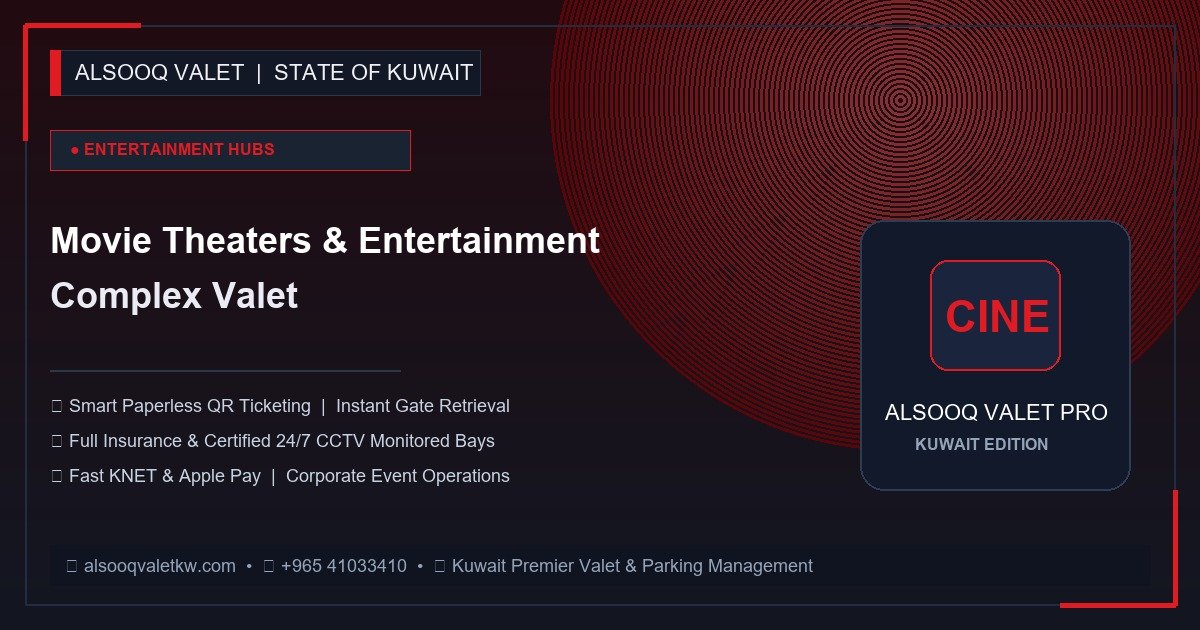1200x630 pixels.
Task: Click the Fast KNET & Apple Pay icon
Action: 57,476
